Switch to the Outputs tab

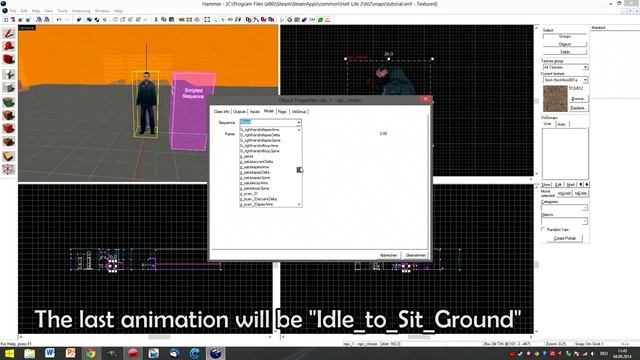pyautogui.click(x=240, y=111)
